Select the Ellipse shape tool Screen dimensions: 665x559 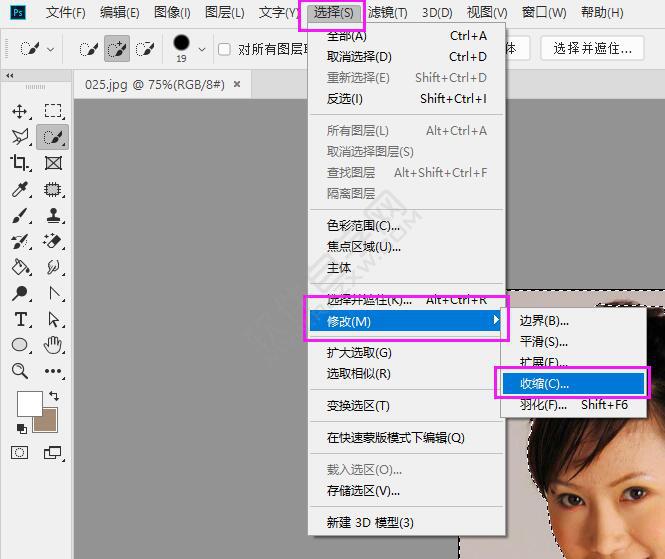tap(20, 345)
